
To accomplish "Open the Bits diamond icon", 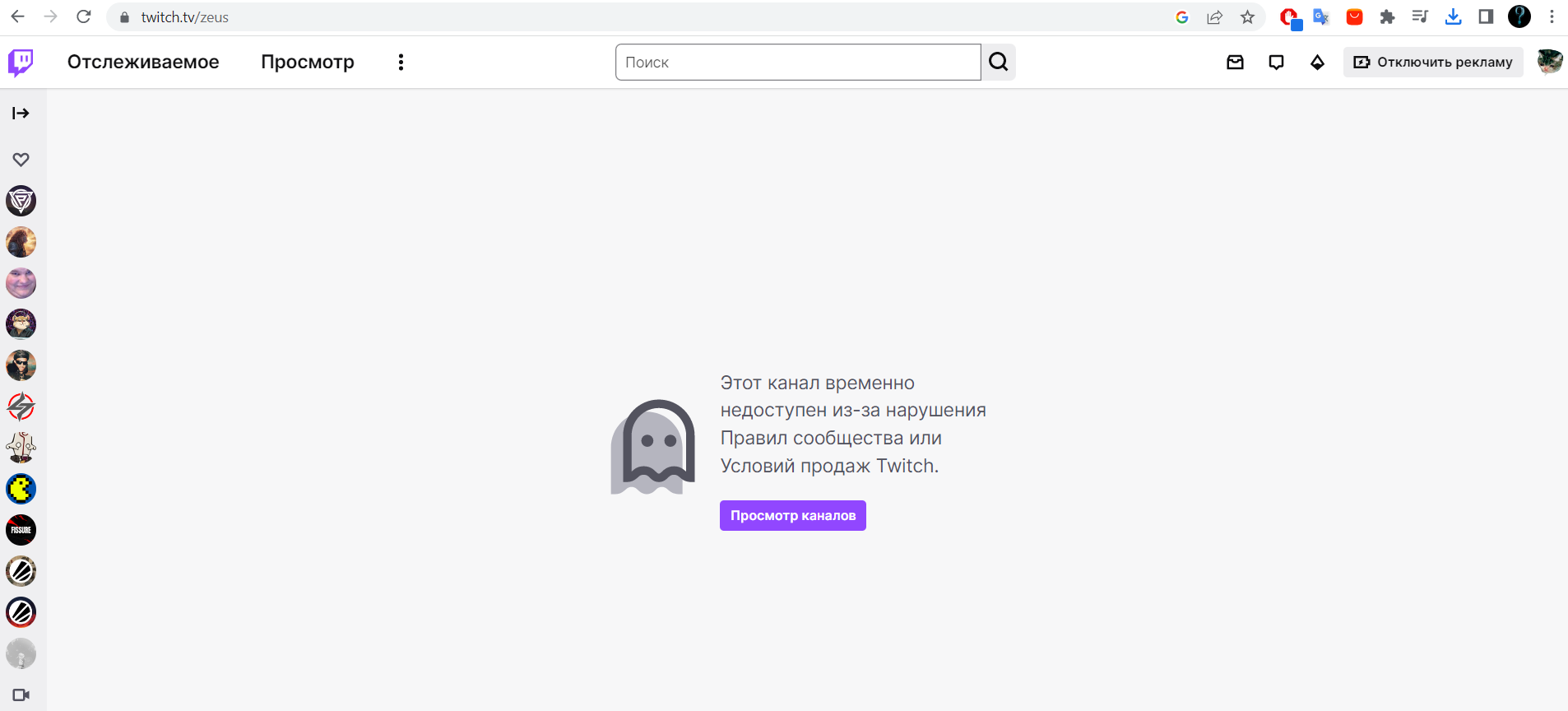I will tap(1317, 63).
